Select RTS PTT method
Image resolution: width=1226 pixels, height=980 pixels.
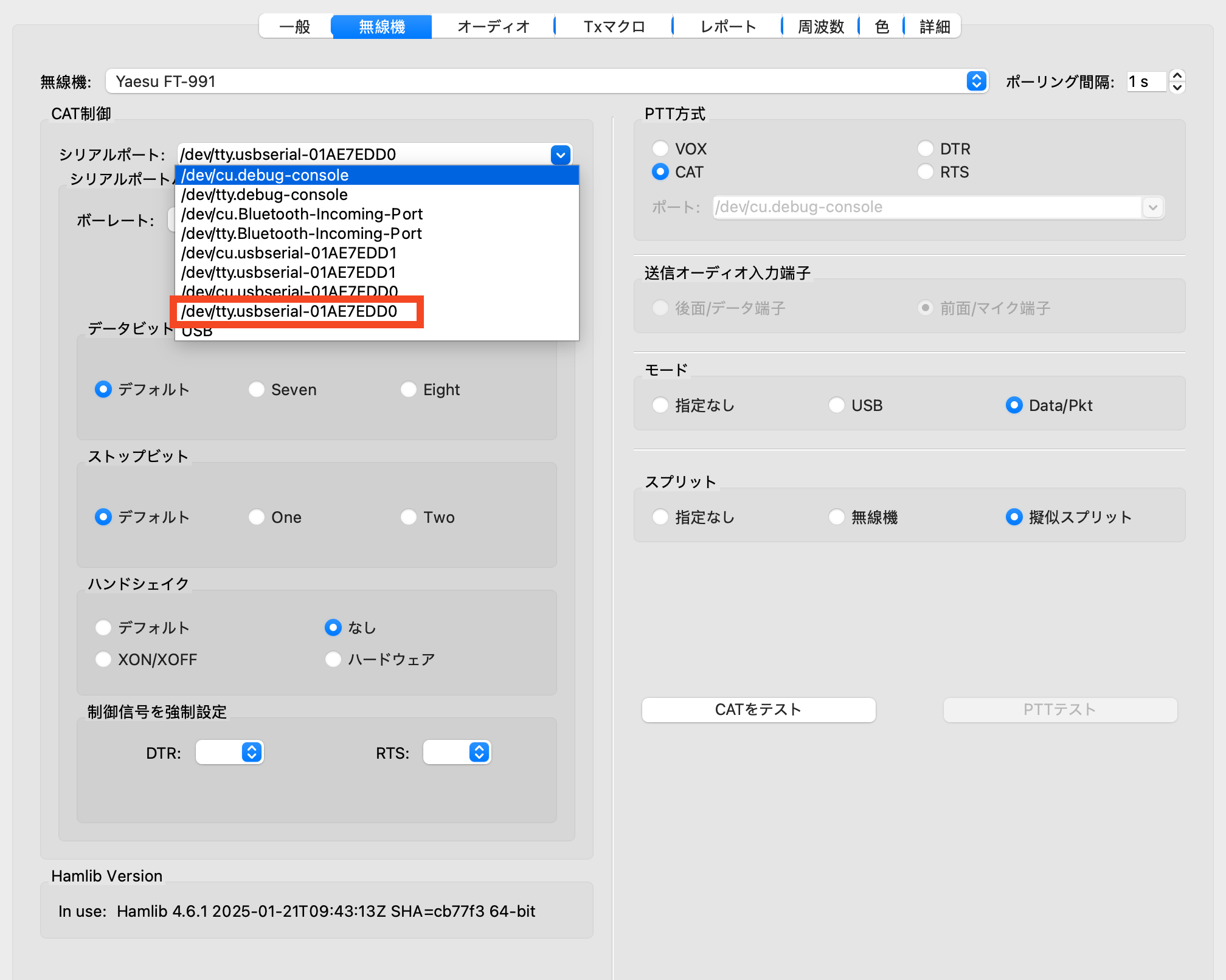point(926,172)
